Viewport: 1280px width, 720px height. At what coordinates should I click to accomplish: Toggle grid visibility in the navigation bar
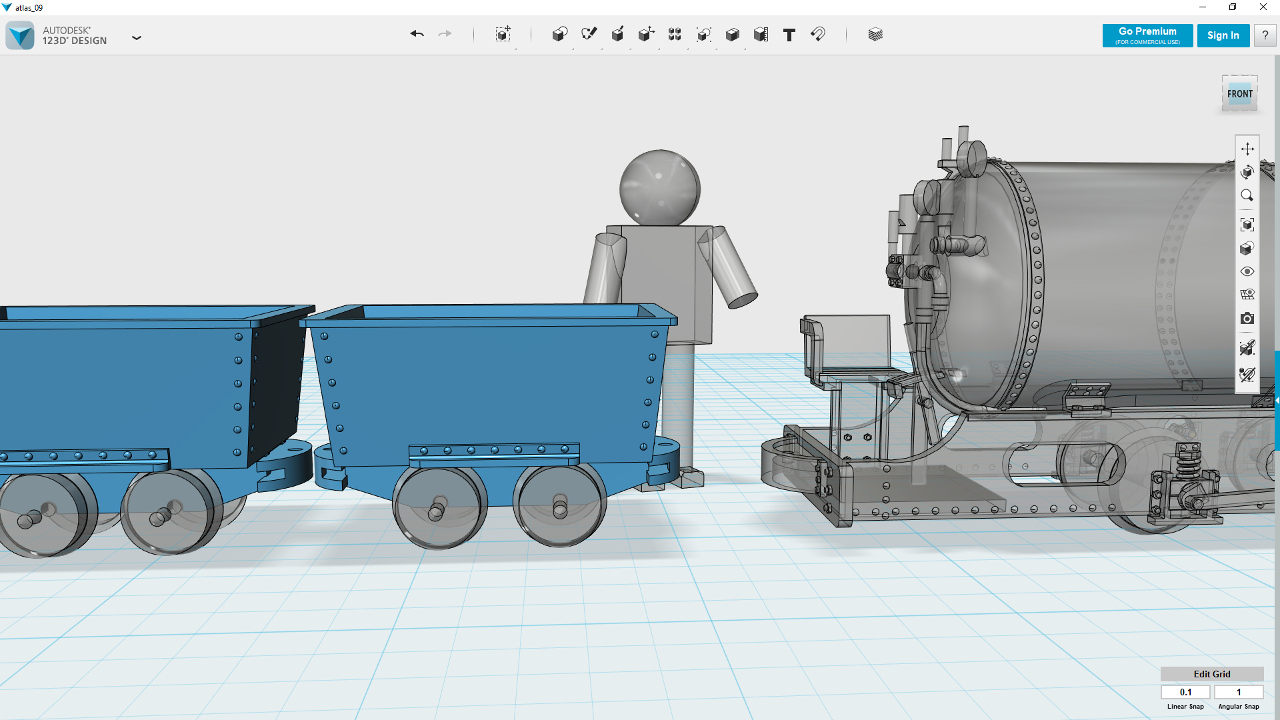coord(1247,295)
